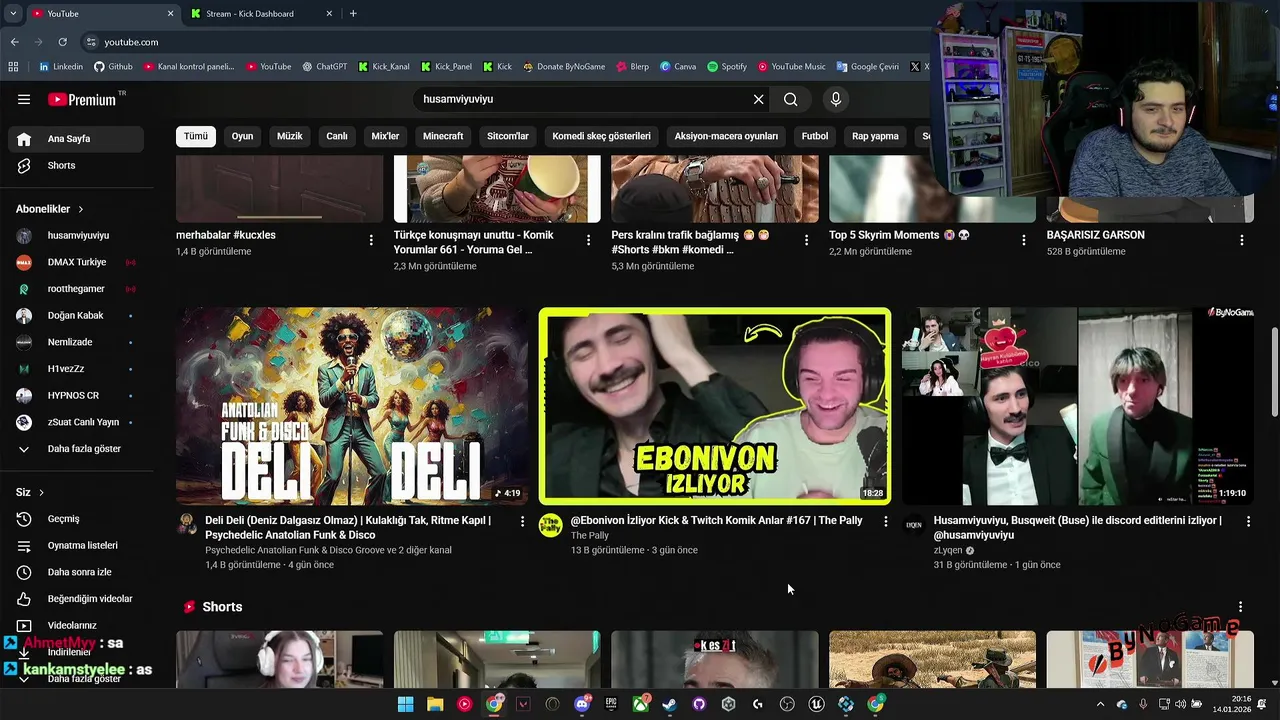The height and width of the screenshot is (720, 1280).
Task: Open Daha sonra izle list
Action: (77, 572)
